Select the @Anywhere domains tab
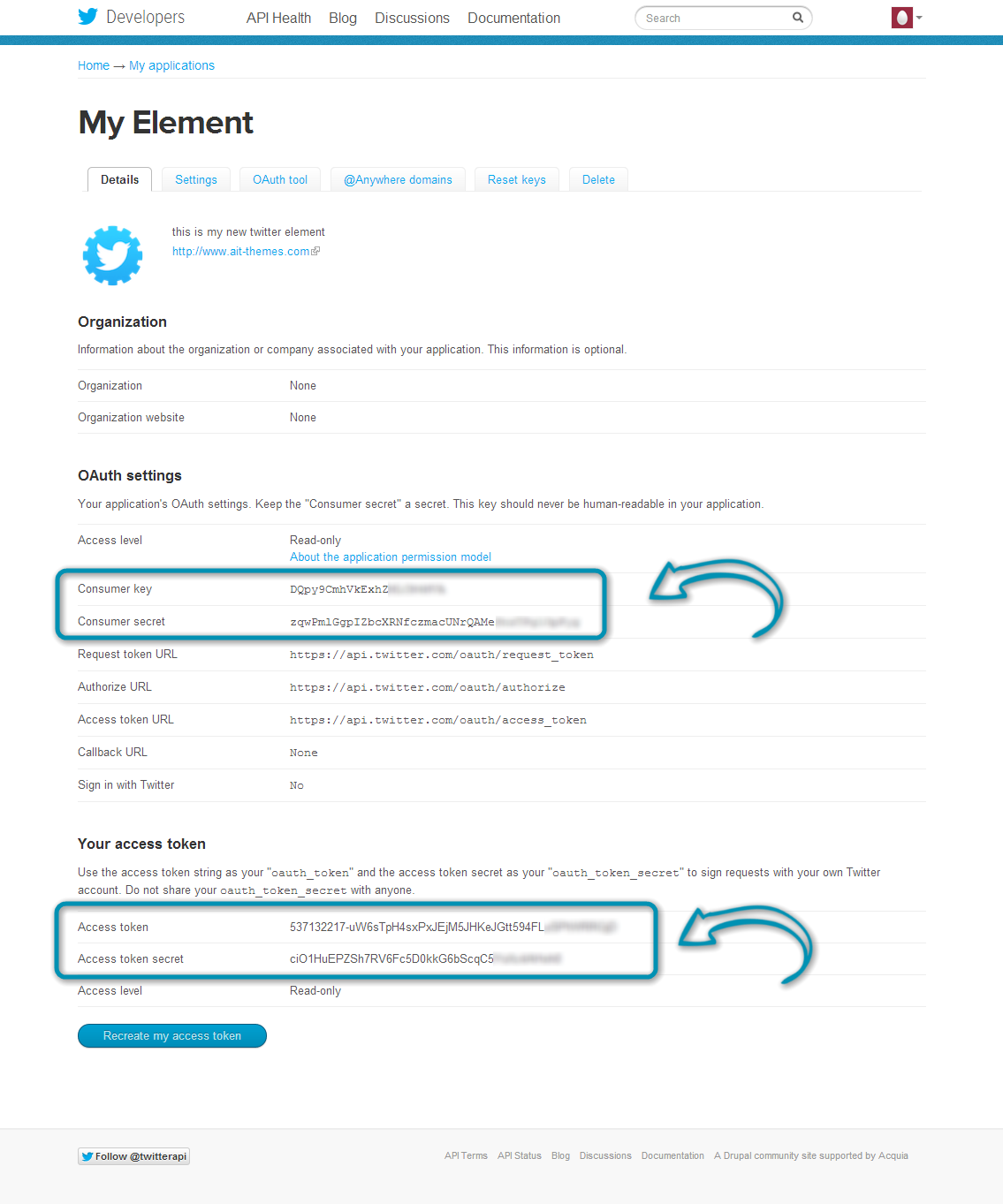1003x1204 pixels. [x=398, y=179]
